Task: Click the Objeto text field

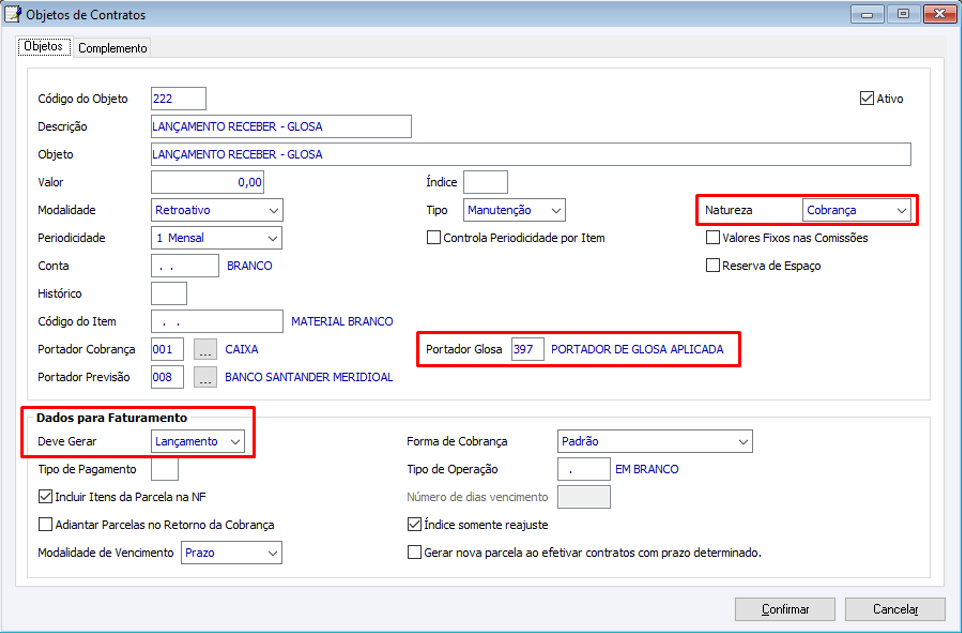Action: coord(531,154)
